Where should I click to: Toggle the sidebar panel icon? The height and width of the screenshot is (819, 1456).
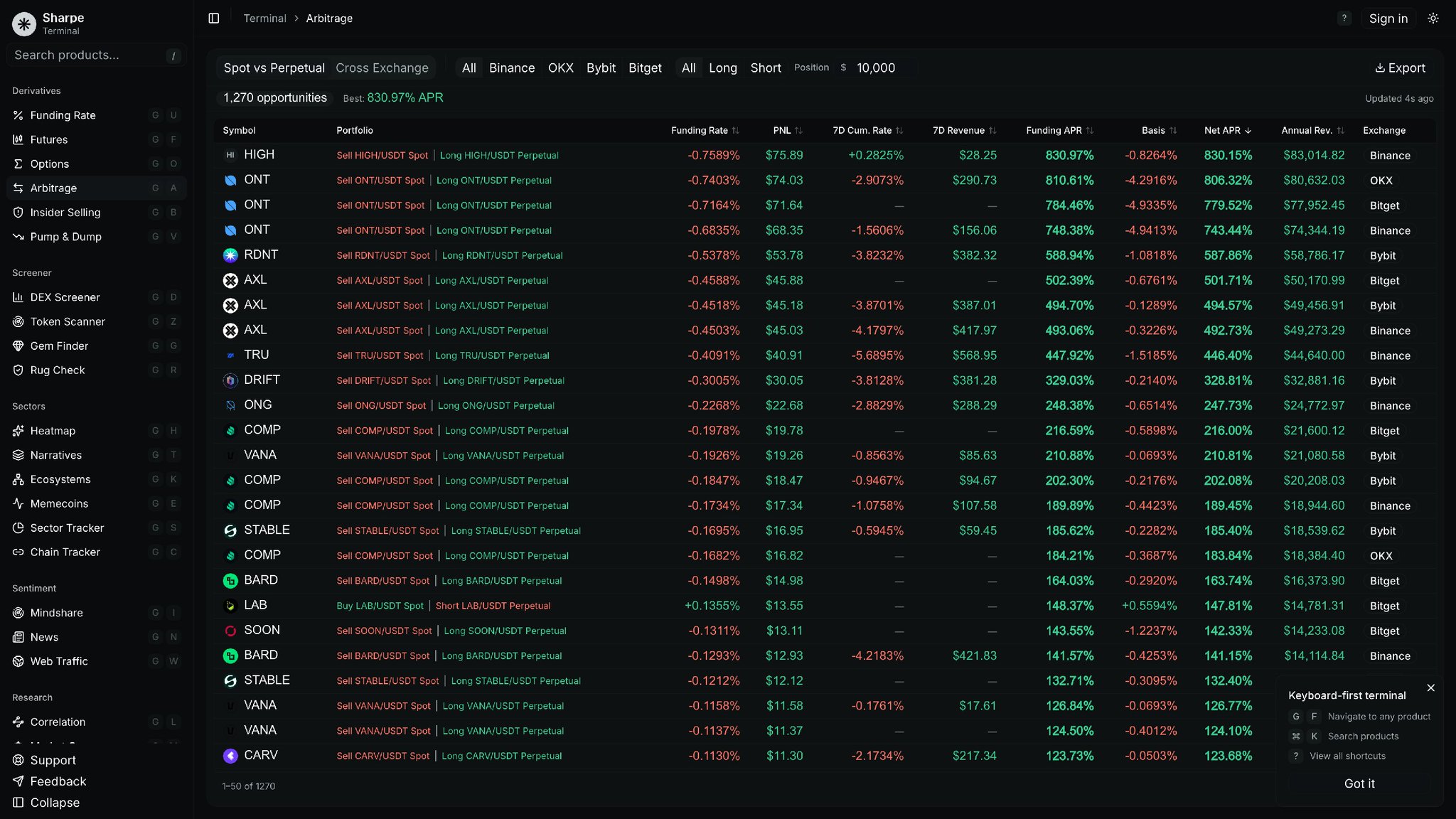click(x=213, y=18)
